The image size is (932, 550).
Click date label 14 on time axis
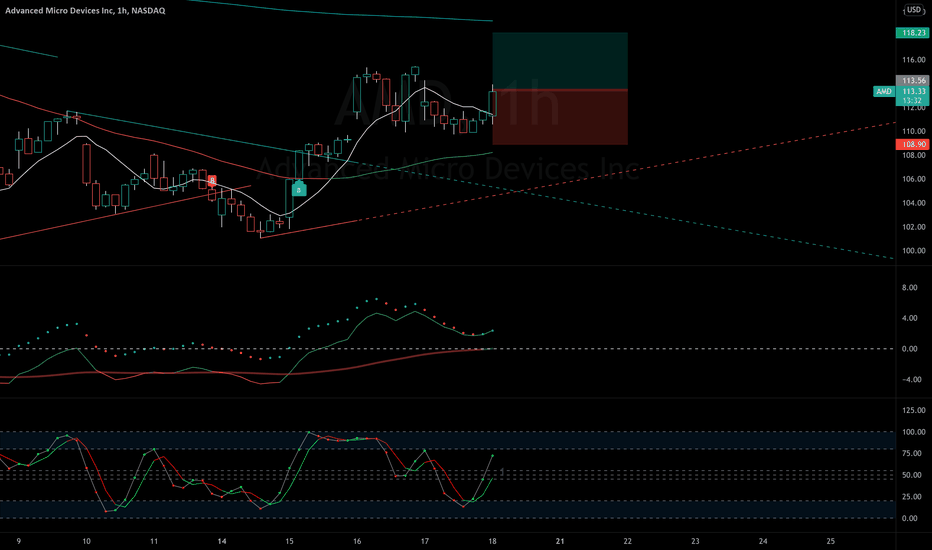coord(222,541)
